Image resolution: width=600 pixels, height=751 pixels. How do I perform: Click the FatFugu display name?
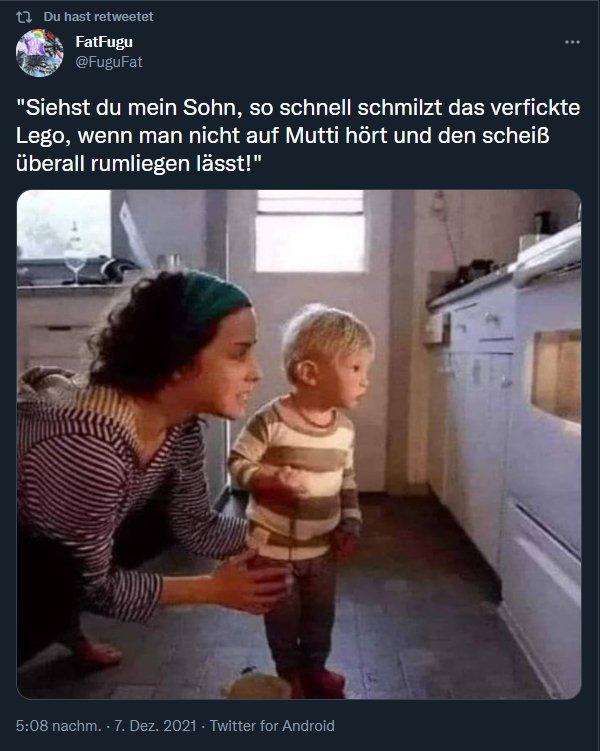pos(104,42)
